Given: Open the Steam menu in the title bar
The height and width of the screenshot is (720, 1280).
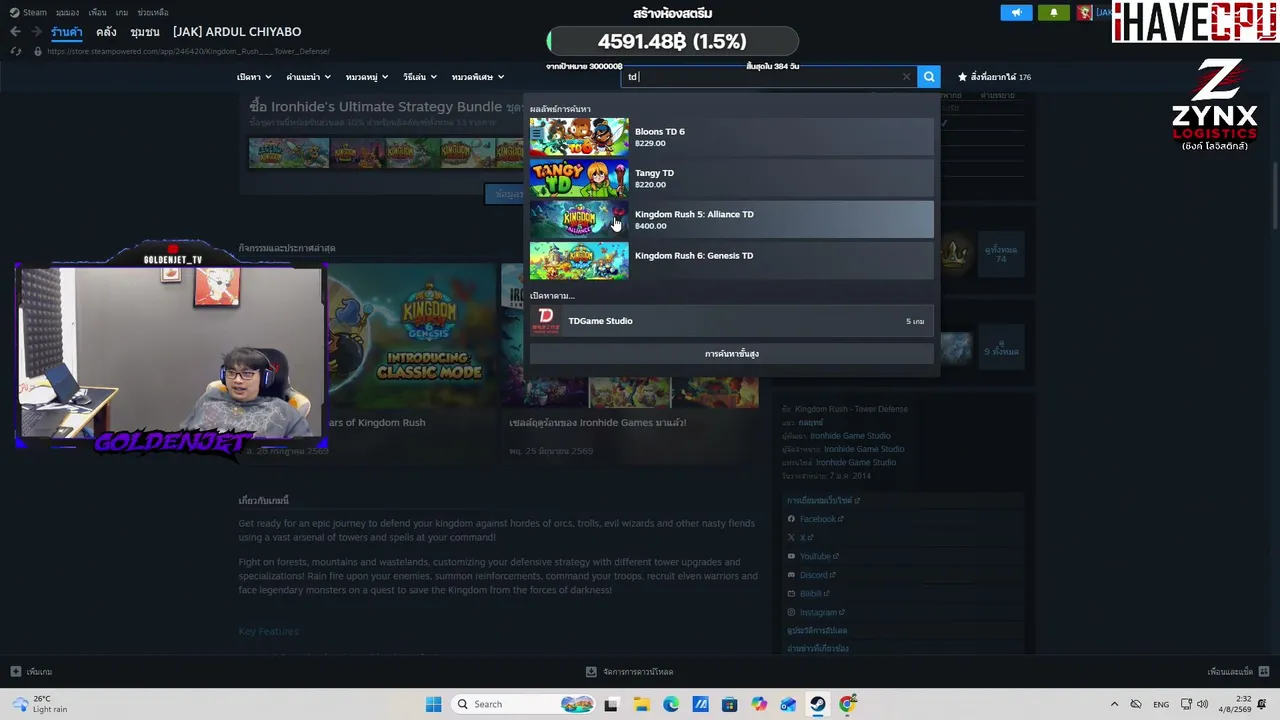Looking at the screenshot, I should [29, 12].
